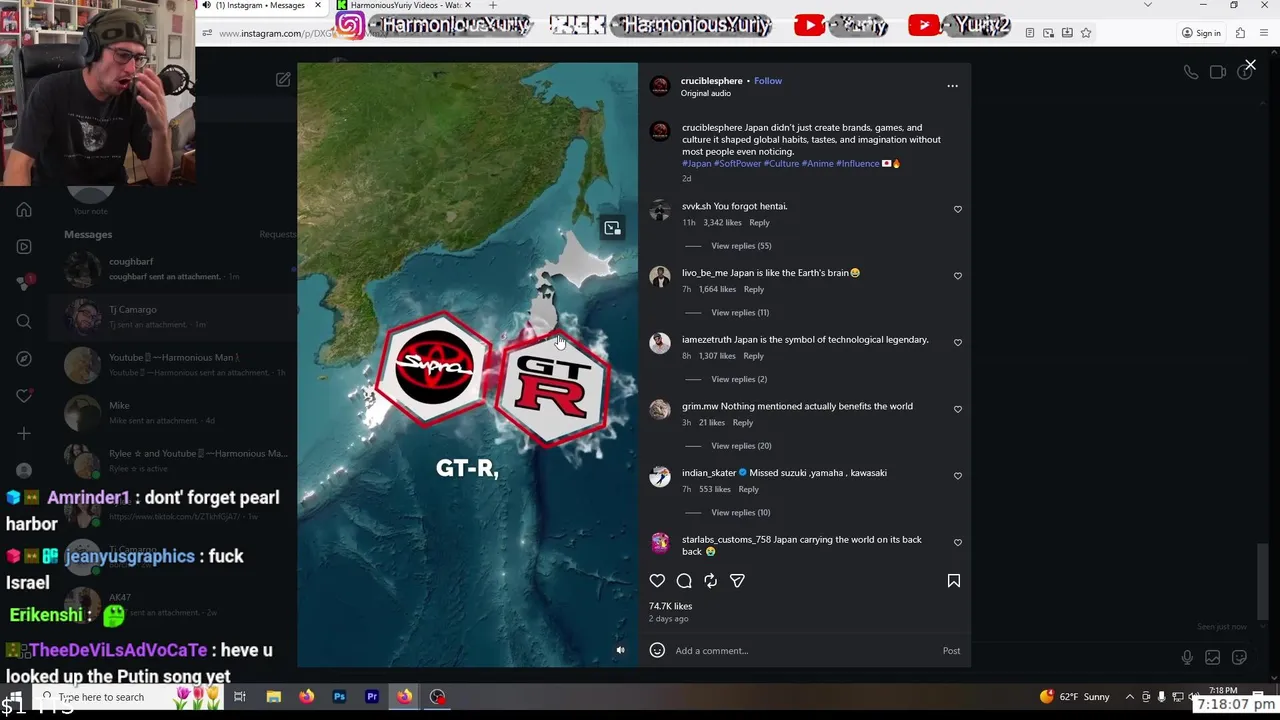This screenshot has height=720, width=1280.
Task: Click the Create plus icon in sidebar
Action: [x=24, y=433]
